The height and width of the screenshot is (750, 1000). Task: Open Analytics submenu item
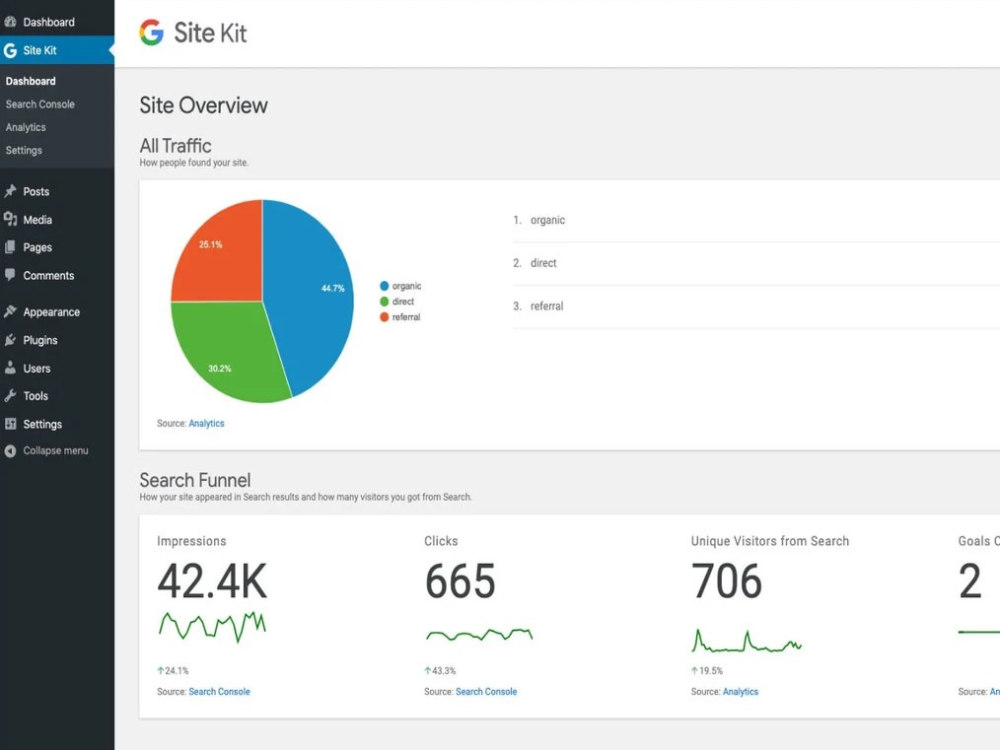(26, 127)
